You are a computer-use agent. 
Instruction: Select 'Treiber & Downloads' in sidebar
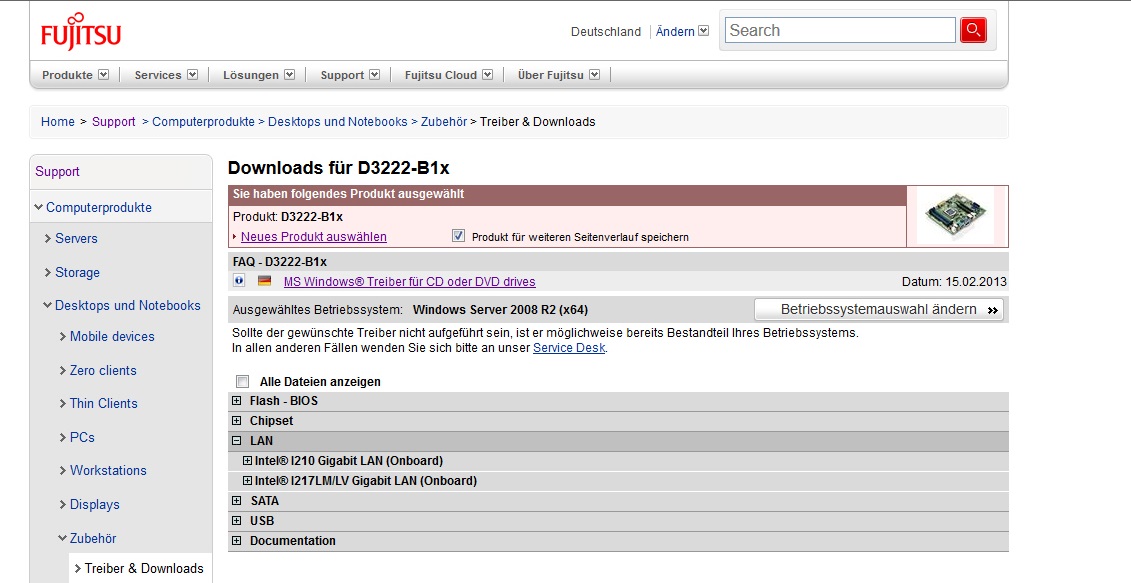144,569
